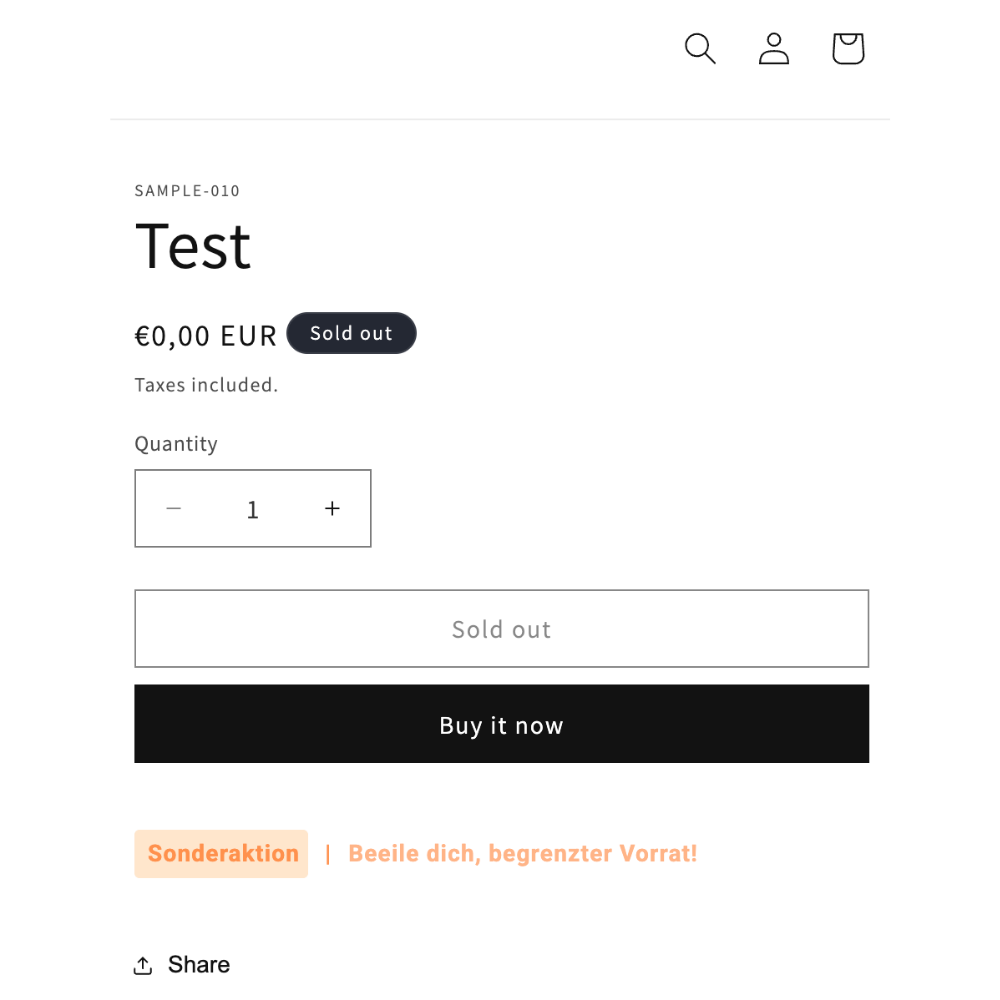Click the Buy it now button
This screenshot has width=1000, height=1000.
pyautogui.click(x=501, y=724)
